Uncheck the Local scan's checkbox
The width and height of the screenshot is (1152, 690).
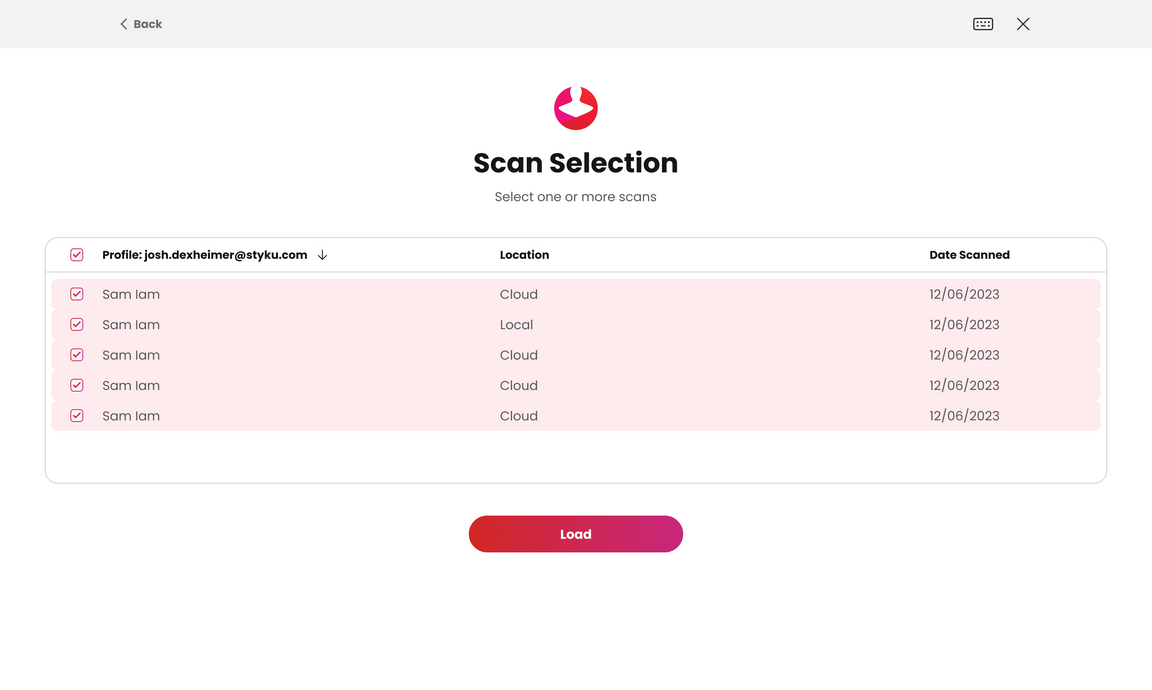tap(77, 325)
